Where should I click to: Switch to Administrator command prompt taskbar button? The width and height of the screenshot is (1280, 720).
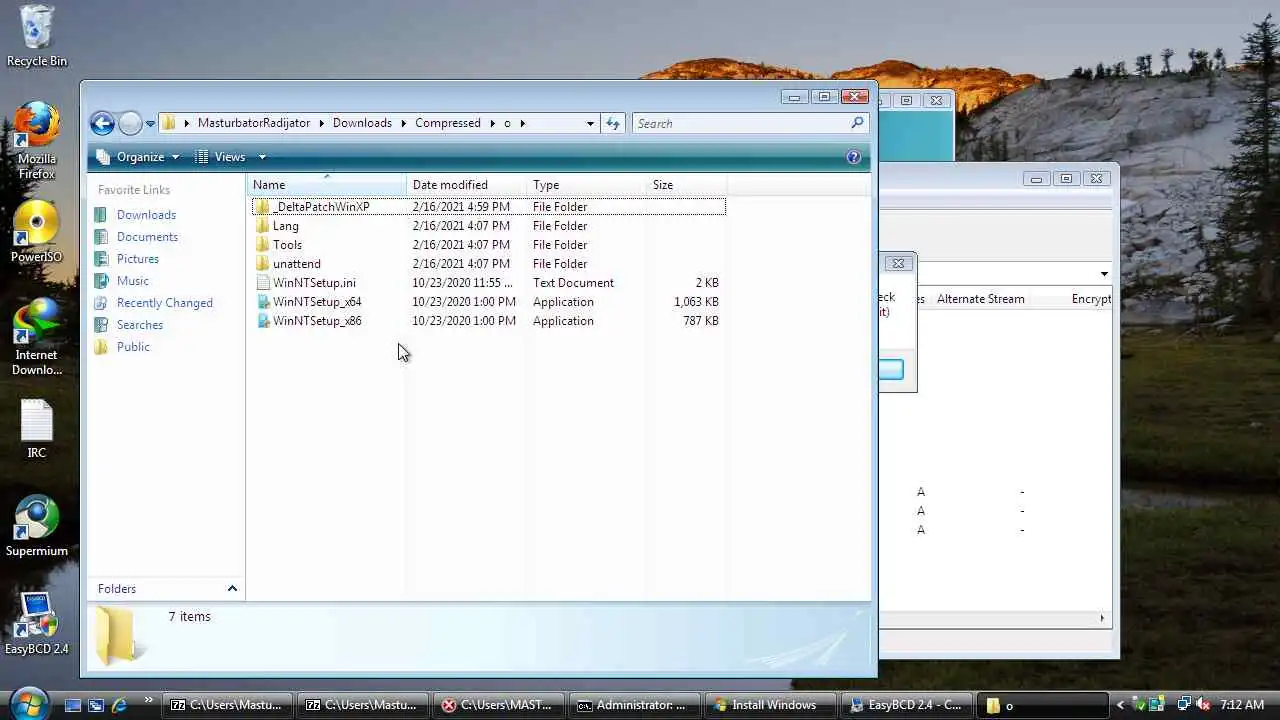pyautogui.click(x=634, y=705)
